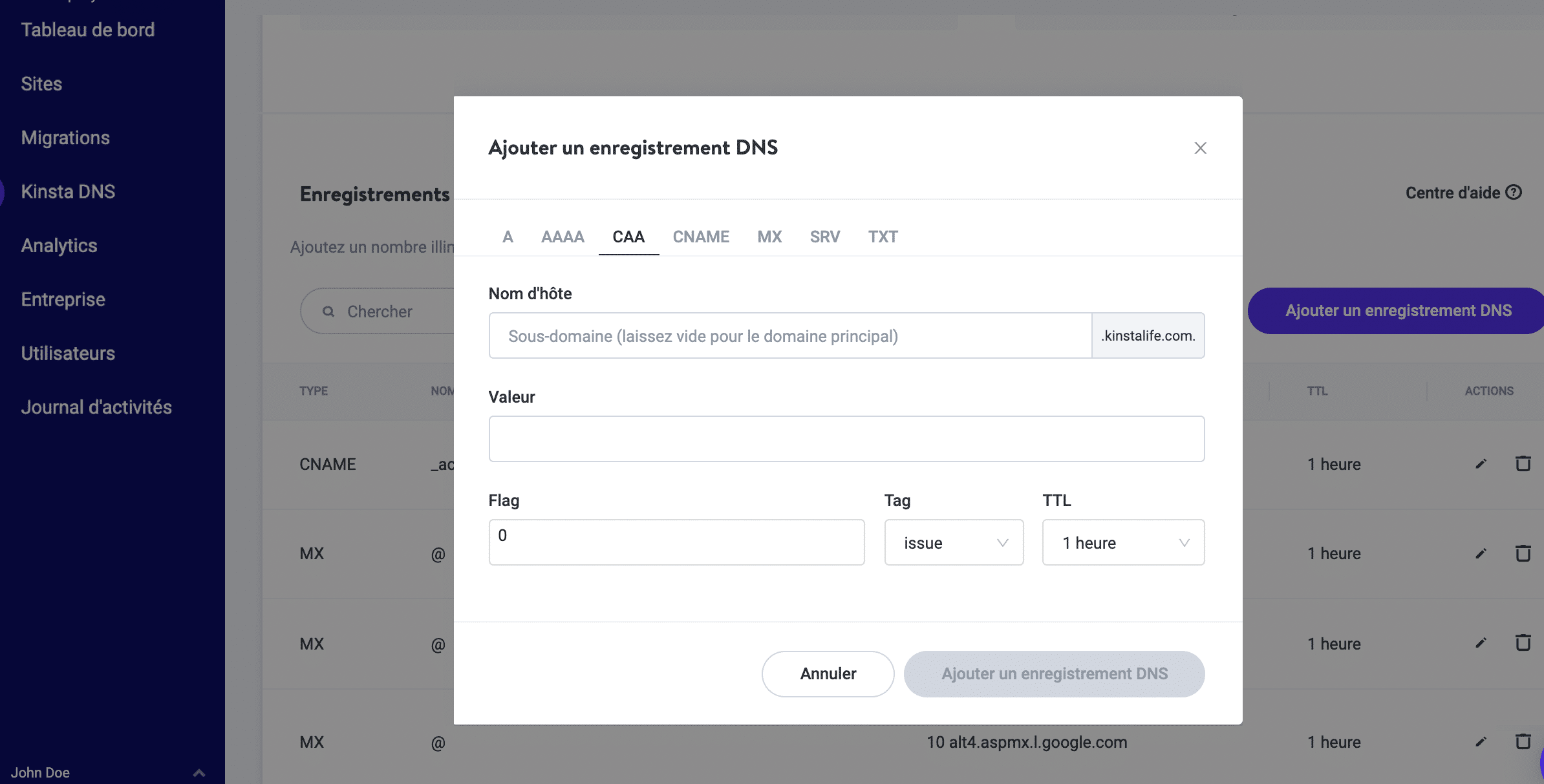This screenshot has height=784, width=1544.
Task: Dismiss the dialog with the X icon
Action: point(1200,147)
